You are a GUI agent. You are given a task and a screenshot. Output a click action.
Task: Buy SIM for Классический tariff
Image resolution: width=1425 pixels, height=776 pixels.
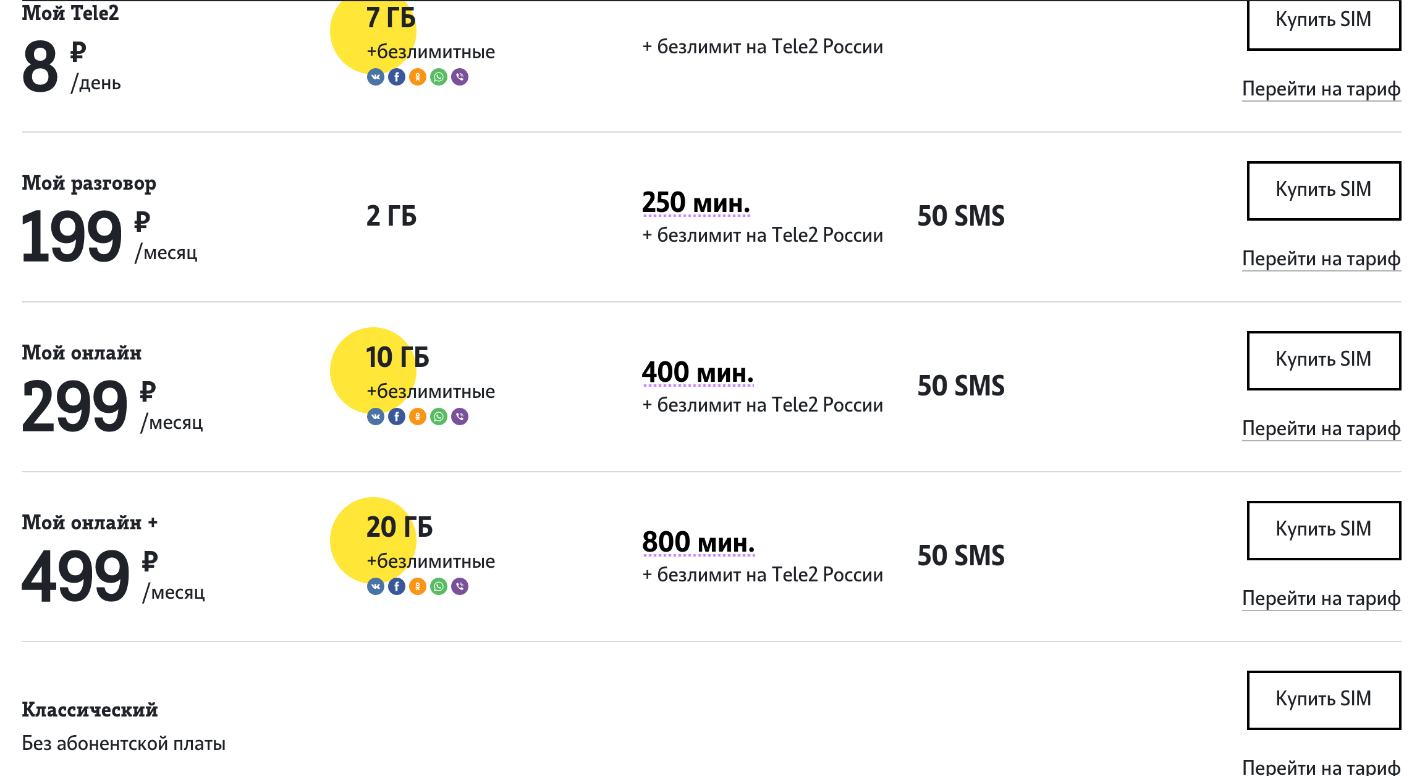[1324, 700]
